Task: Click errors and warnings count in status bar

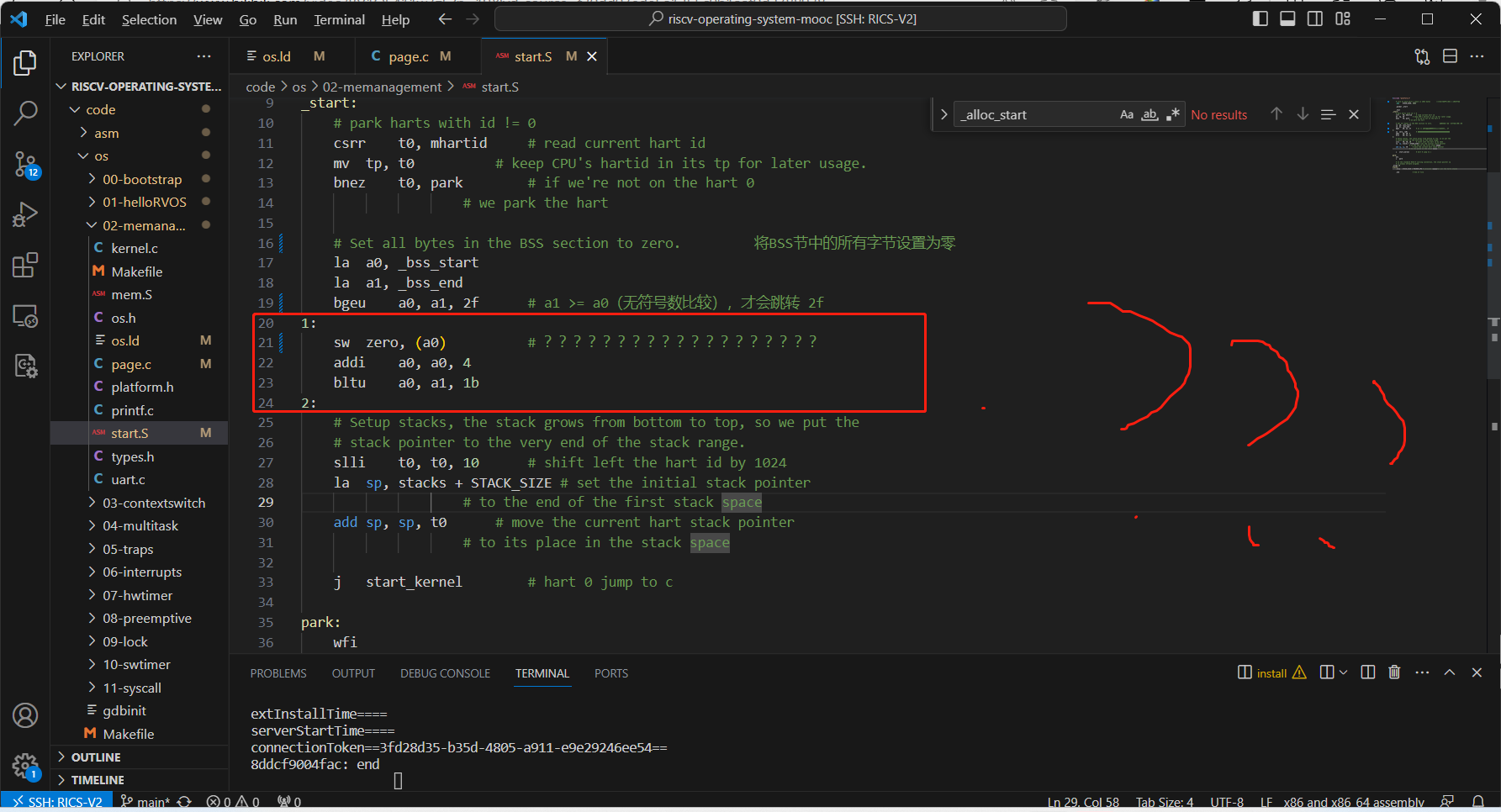Action: 233,802
